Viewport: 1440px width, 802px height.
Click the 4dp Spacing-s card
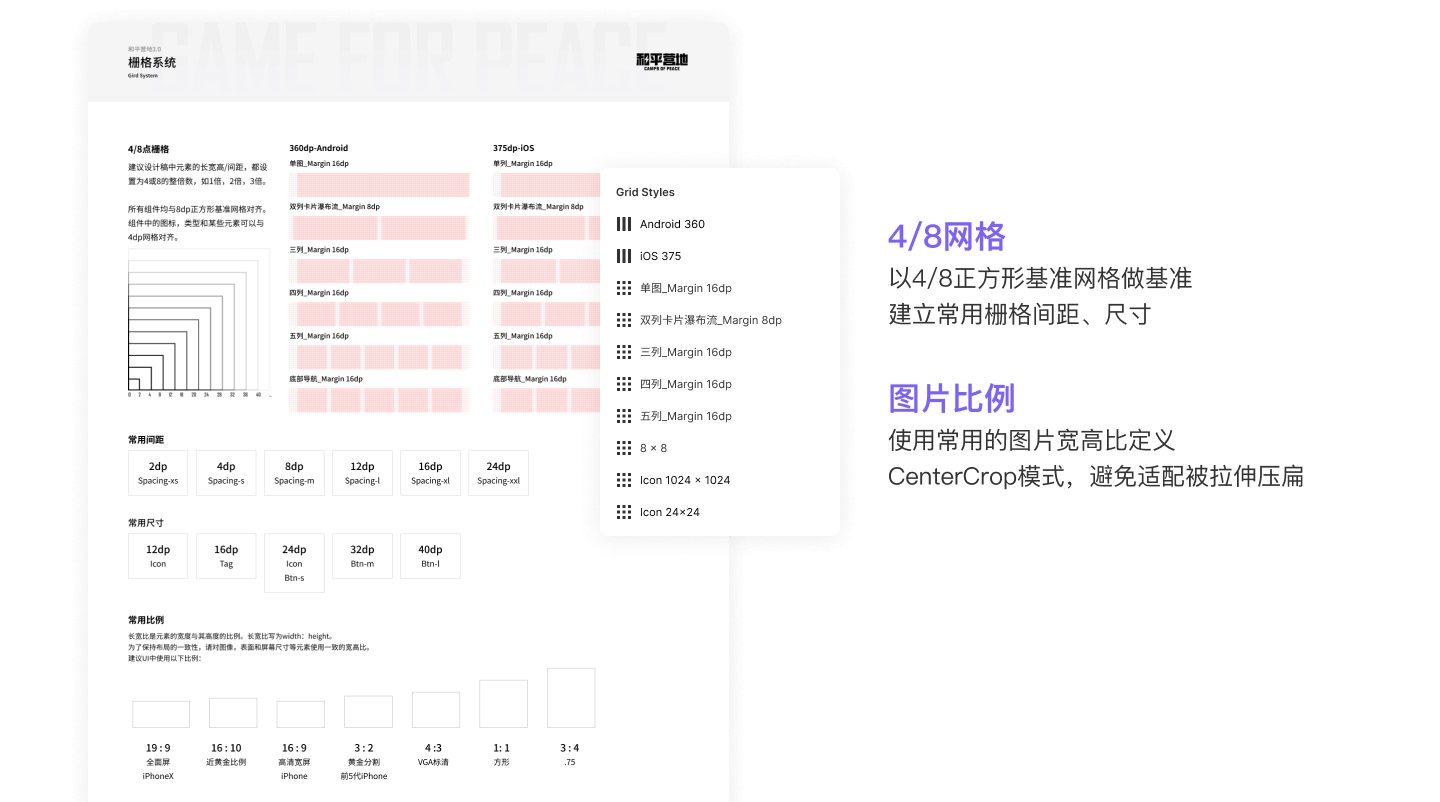pos(226,473)
